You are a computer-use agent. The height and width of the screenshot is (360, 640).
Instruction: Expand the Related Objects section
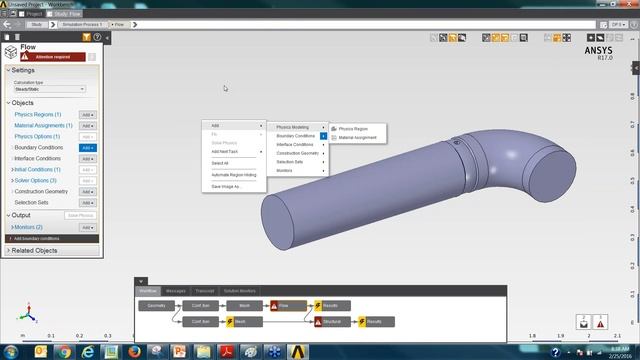(8, 251)
